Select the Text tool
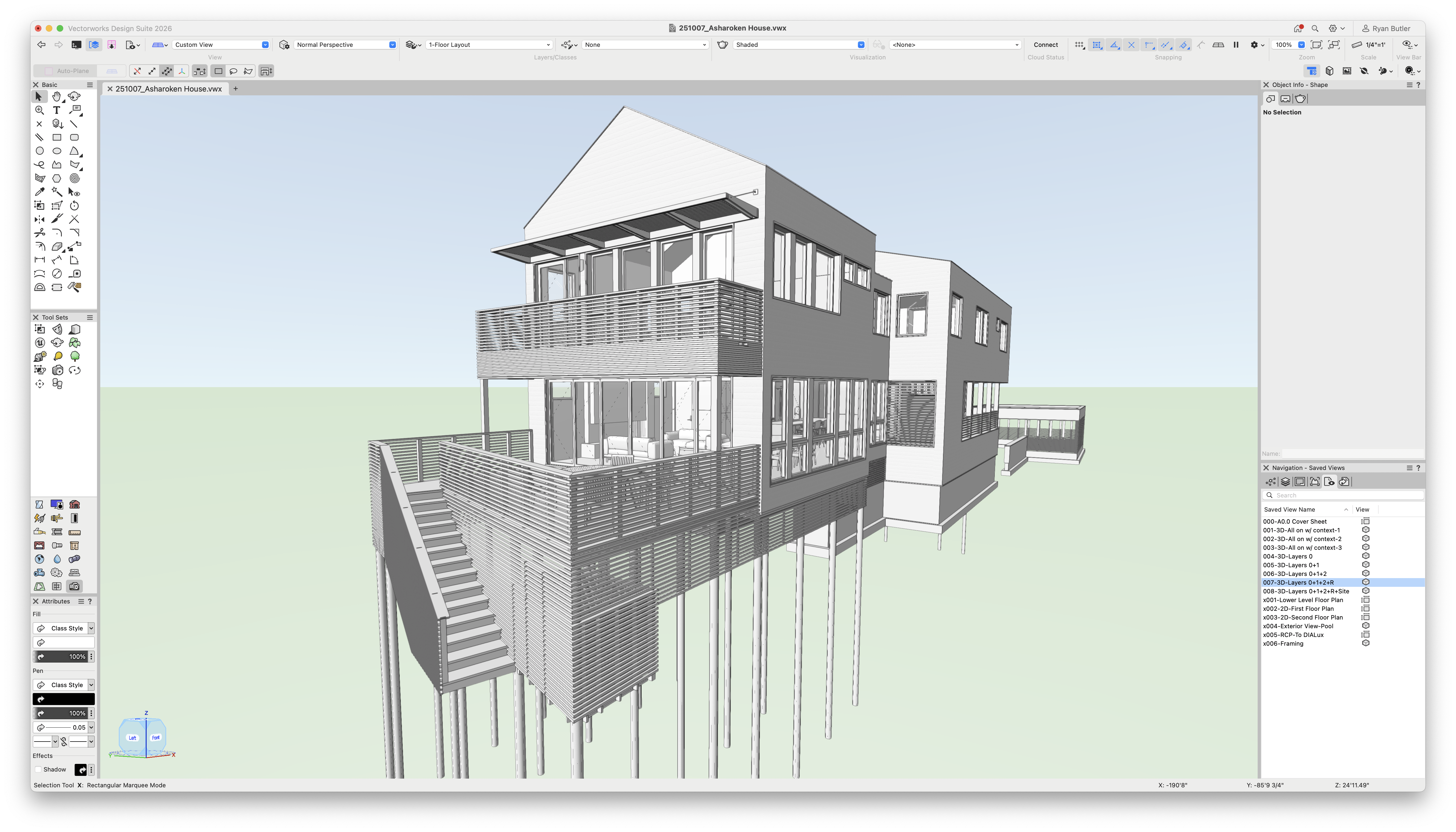 [x=57, y=110]
